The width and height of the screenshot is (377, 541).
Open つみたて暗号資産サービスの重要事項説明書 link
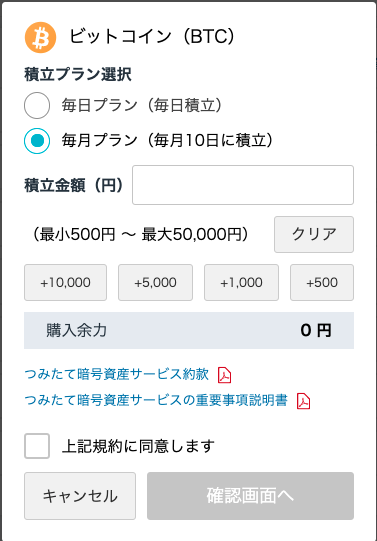tap(156, 400)
